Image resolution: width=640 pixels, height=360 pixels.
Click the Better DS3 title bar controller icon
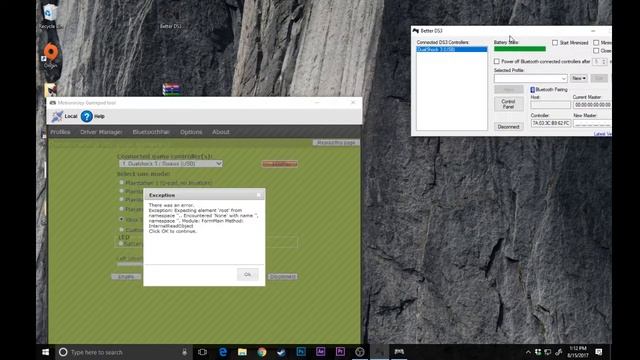[x=416, y=31]
